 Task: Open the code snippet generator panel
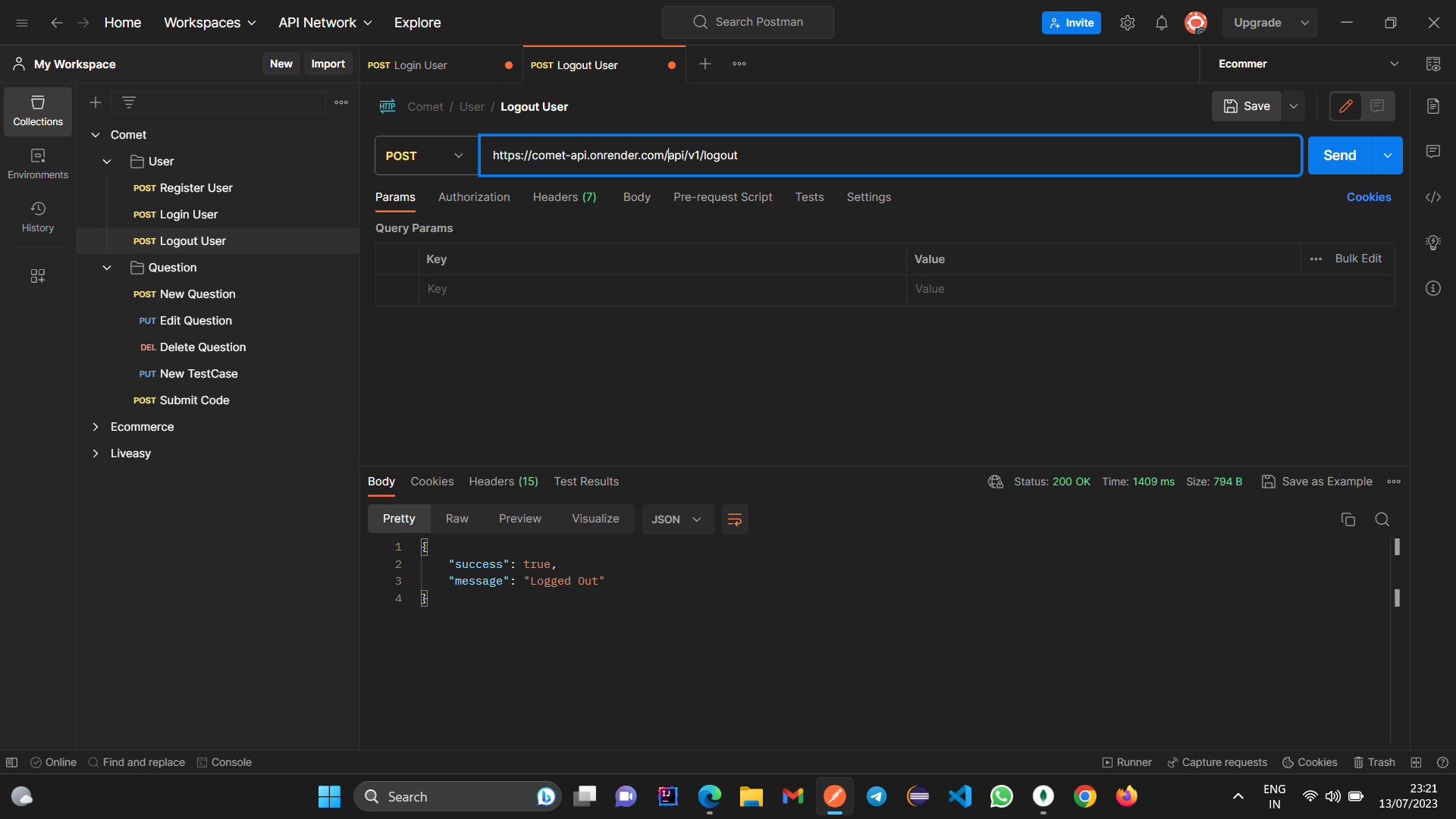[x=1433, y=197]
